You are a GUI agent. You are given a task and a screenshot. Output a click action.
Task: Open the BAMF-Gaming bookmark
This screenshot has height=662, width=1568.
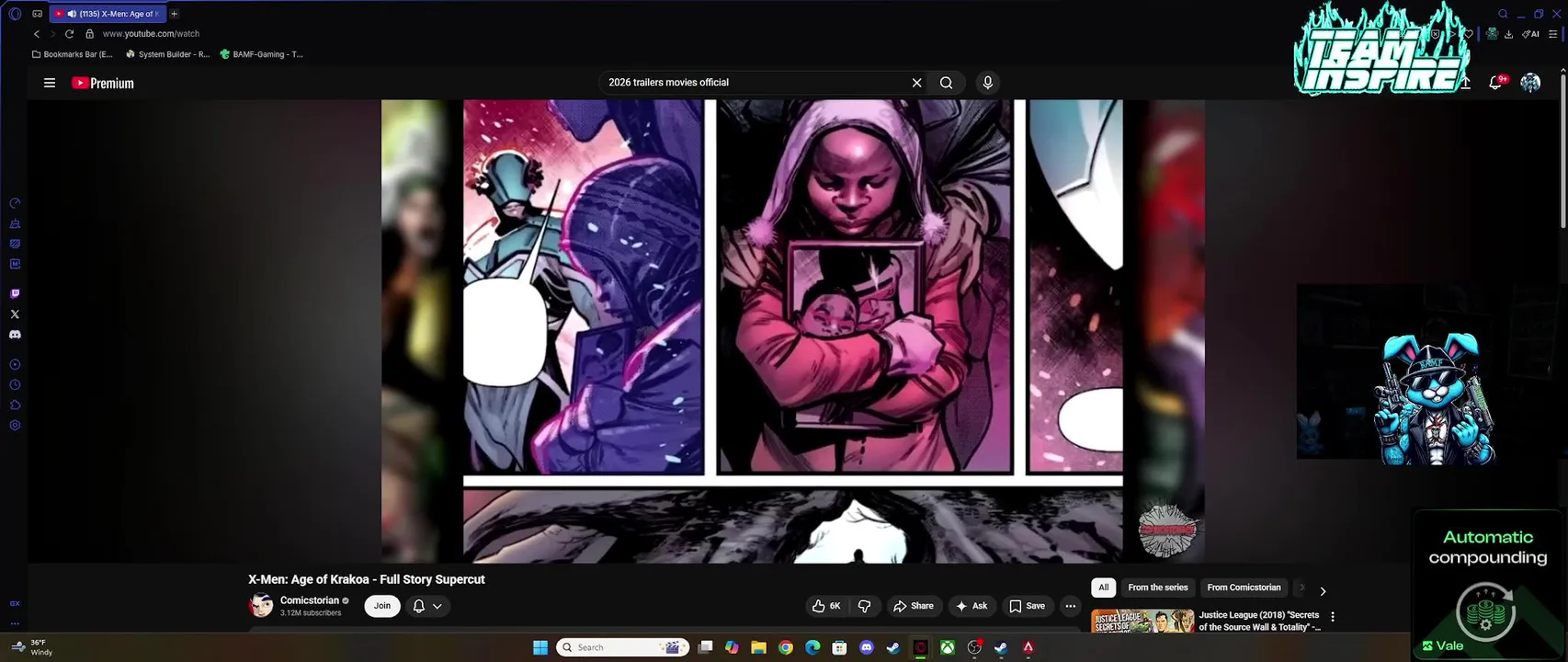pos(262,54)
